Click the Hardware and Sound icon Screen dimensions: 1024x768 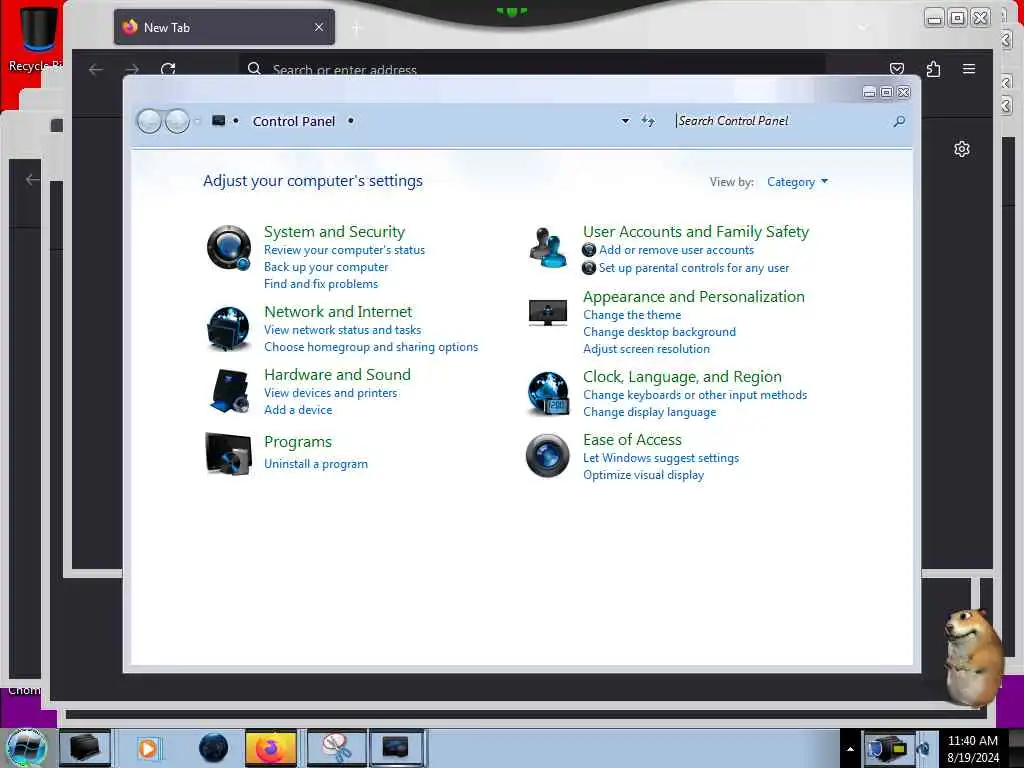(x=229, y=391)
